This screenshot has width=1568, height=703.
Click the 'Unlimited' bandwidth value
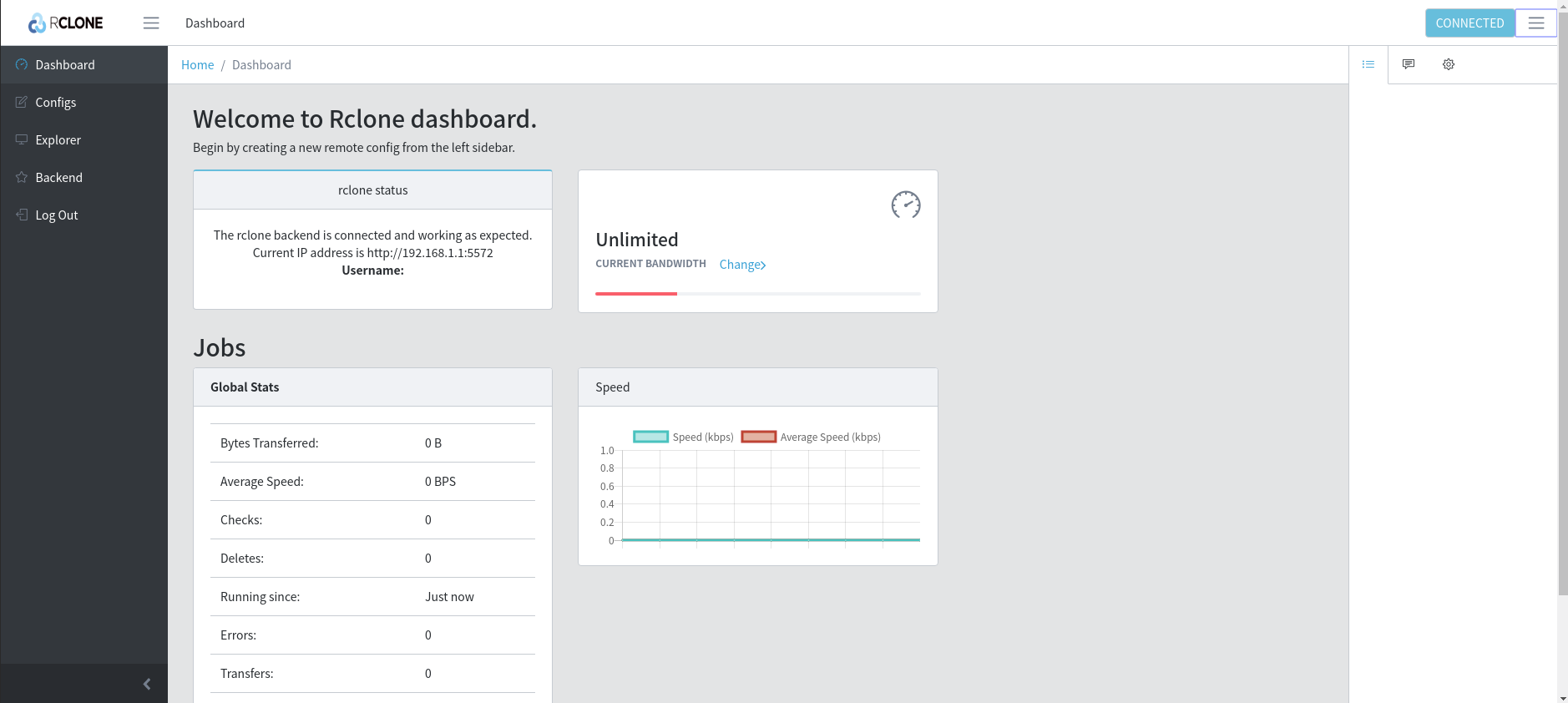click(637, 240)
